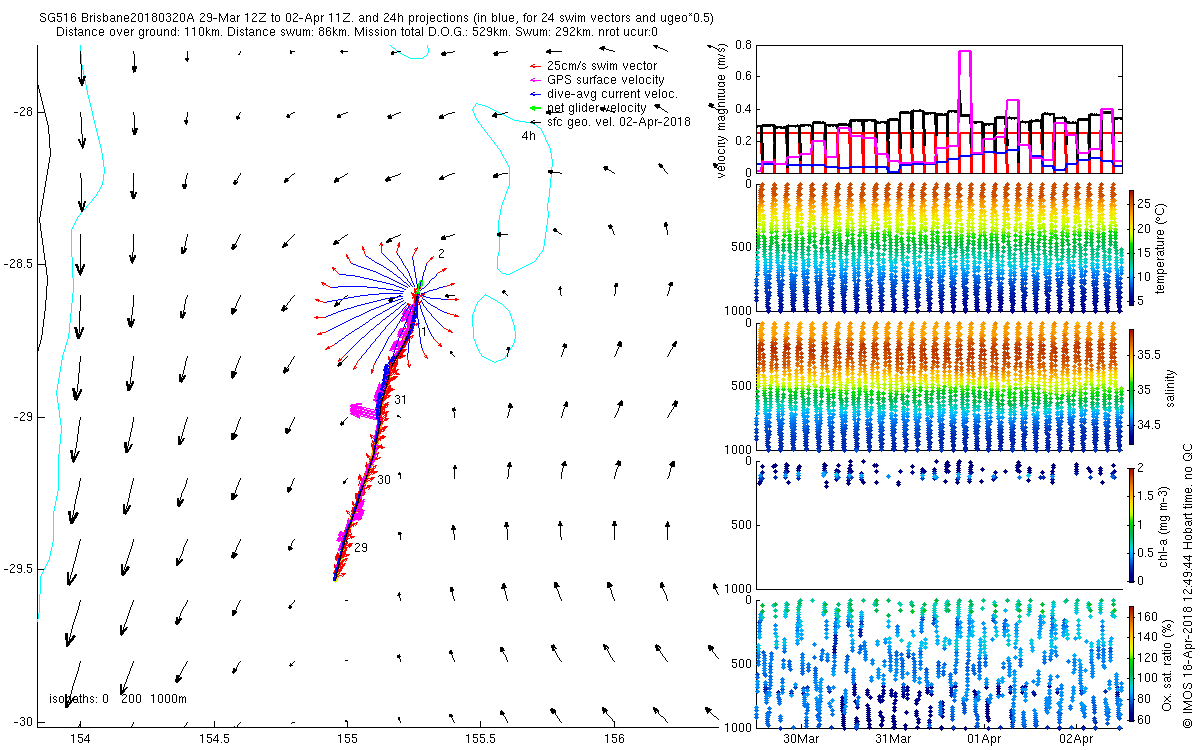Click the '02Apr' time axis tick label
1200x750 pixels.
coord(1077,739)
